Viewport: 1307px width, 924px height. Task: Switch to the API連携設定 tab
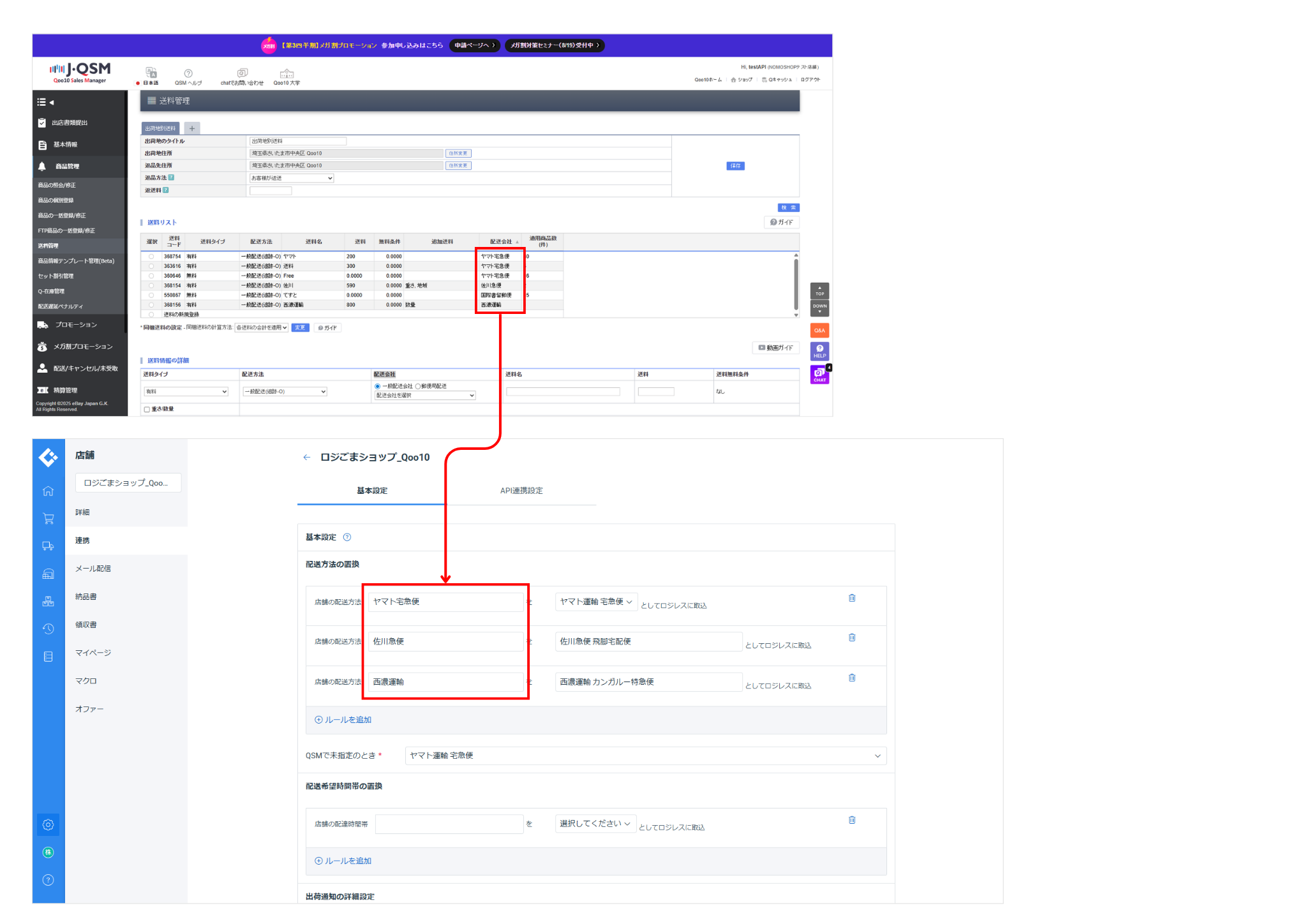[521, 491]
